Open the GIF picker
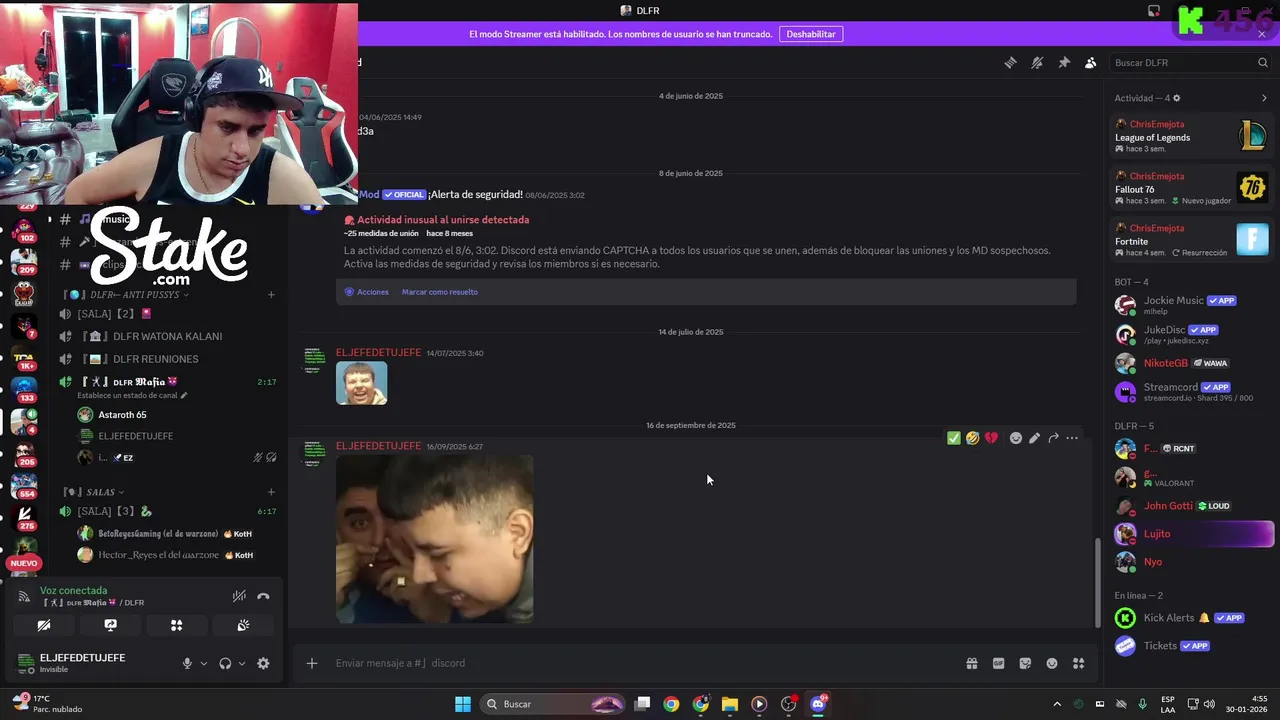1280x720 pixels. point(998,663)
